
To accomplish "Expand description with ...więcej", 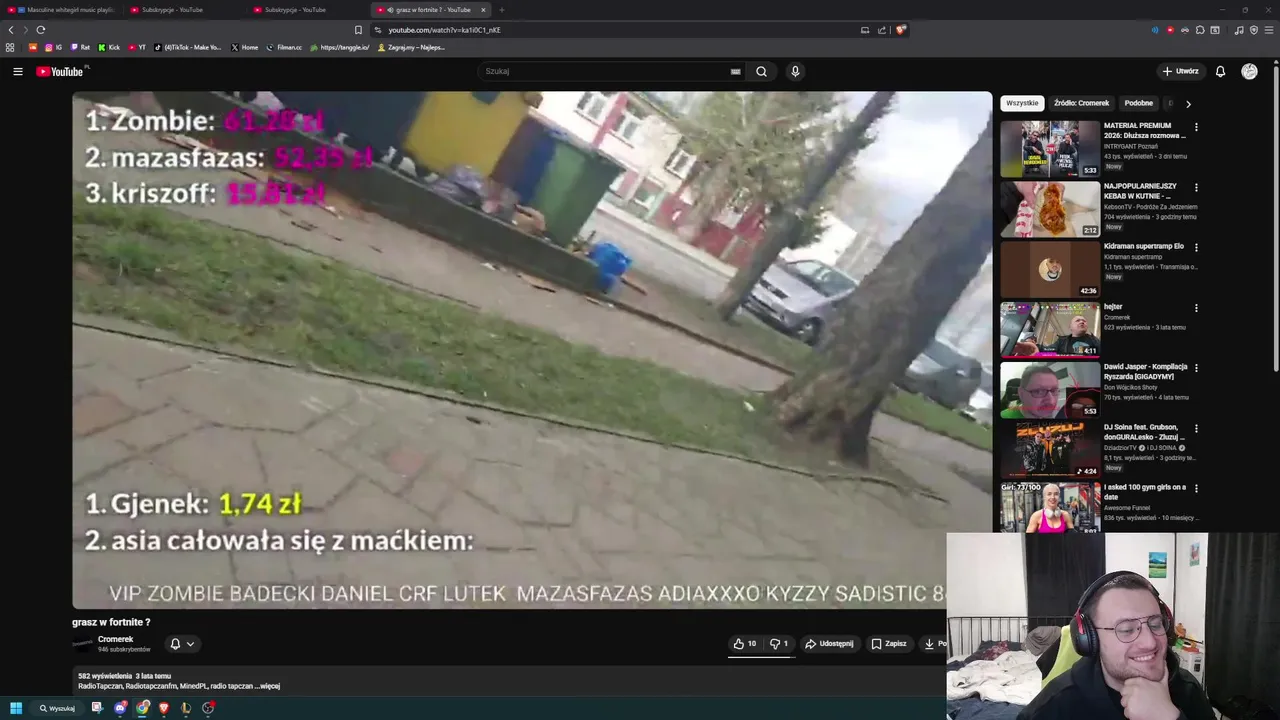I will pos(267,686).
